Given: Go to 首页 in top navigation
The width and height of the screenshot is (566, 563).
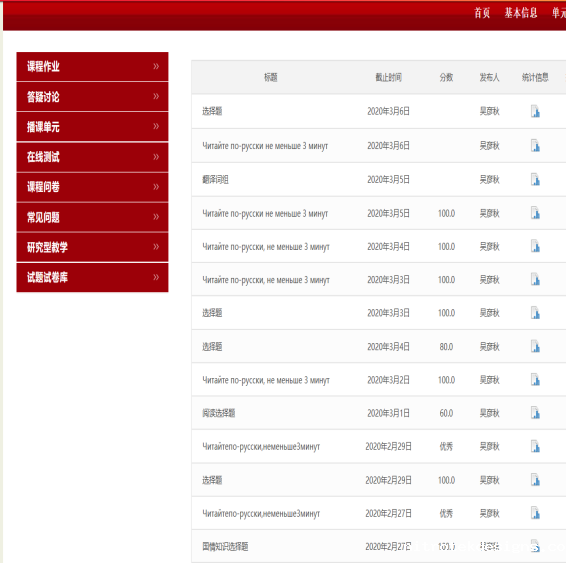Looking at the screenshot, I should [x=482, y=13].
